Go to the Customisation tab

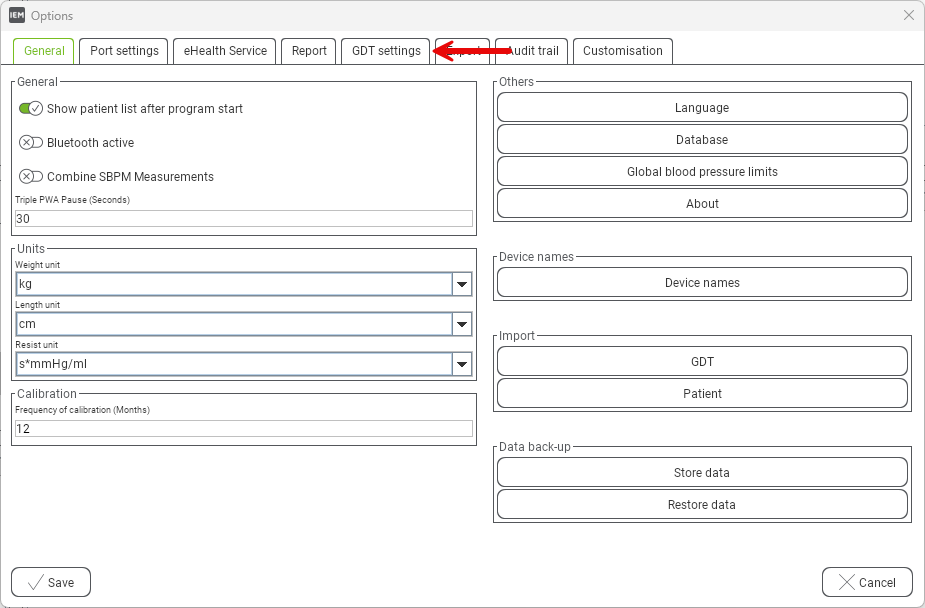pyautogui.click(x=622, y=51)
